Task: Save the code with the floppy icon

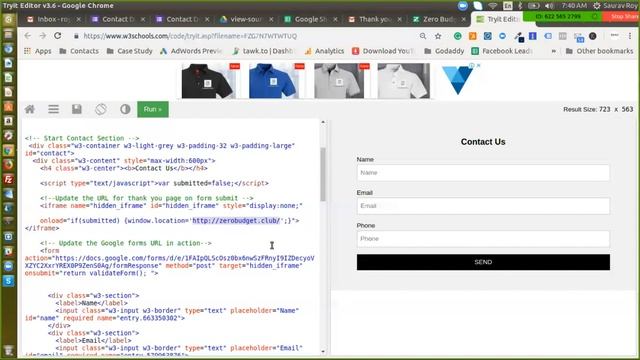Action: [x=77, y=109]
